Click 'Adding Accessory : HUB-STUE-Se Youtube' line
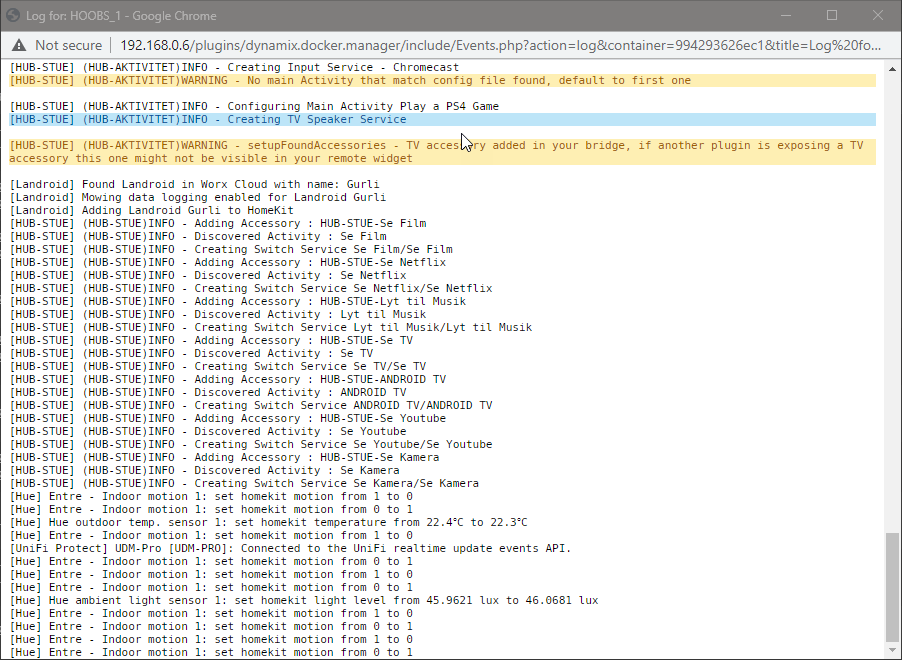The width and height of the screenshot is (902, 660). (x=228, y=418)
